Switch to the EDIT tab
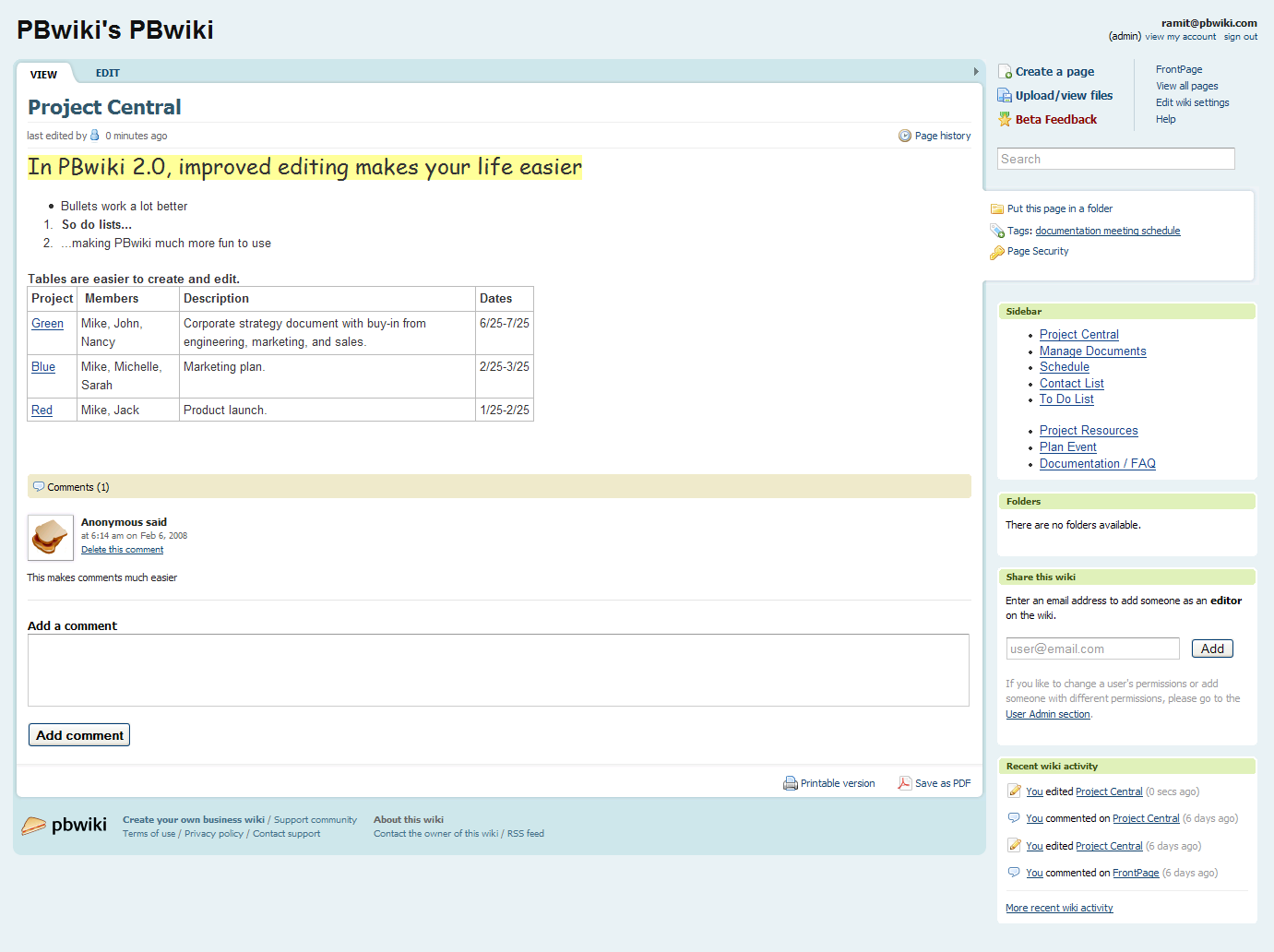This screenshot has height=952, width=1274. pyautogui.click(x=108, y=73)
